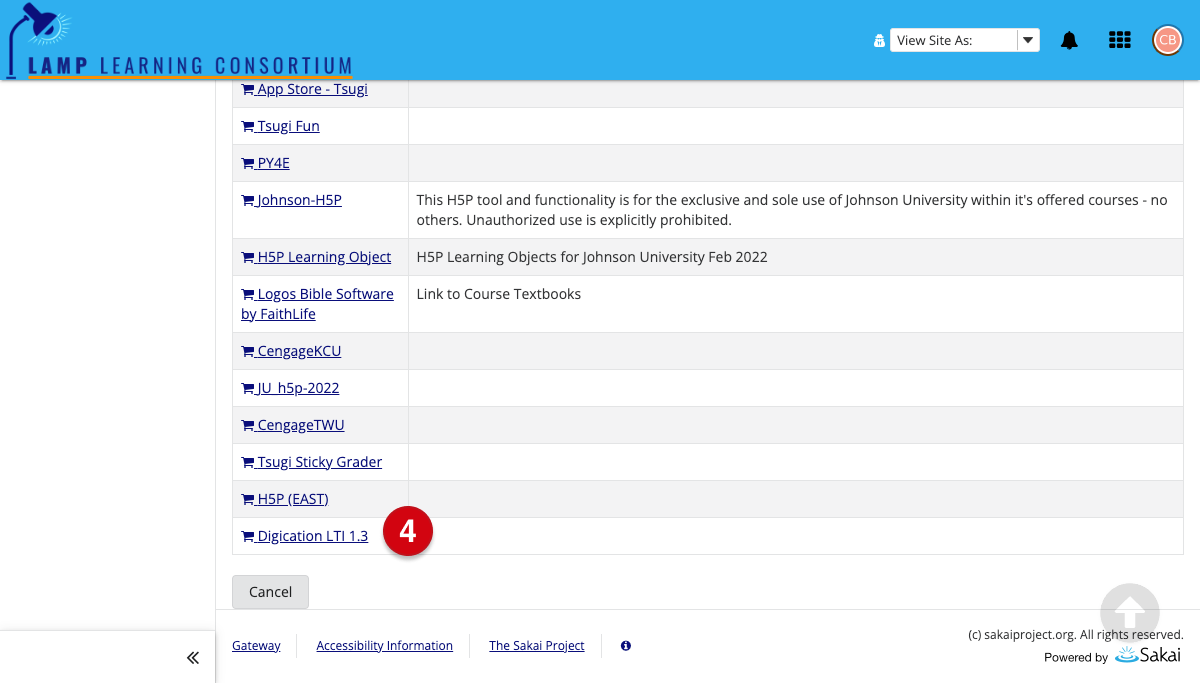Open The Sakai Project footer link

[x=537, y=646]
